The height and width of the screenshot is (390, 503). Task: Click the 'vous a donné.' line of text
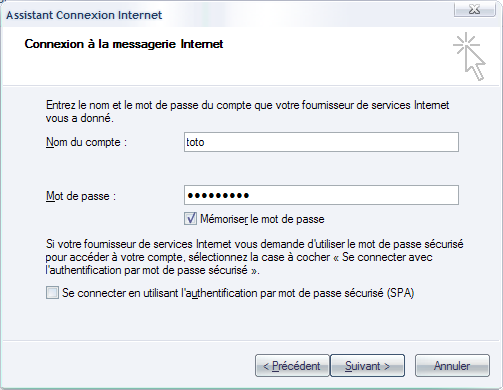coord(80,118)
